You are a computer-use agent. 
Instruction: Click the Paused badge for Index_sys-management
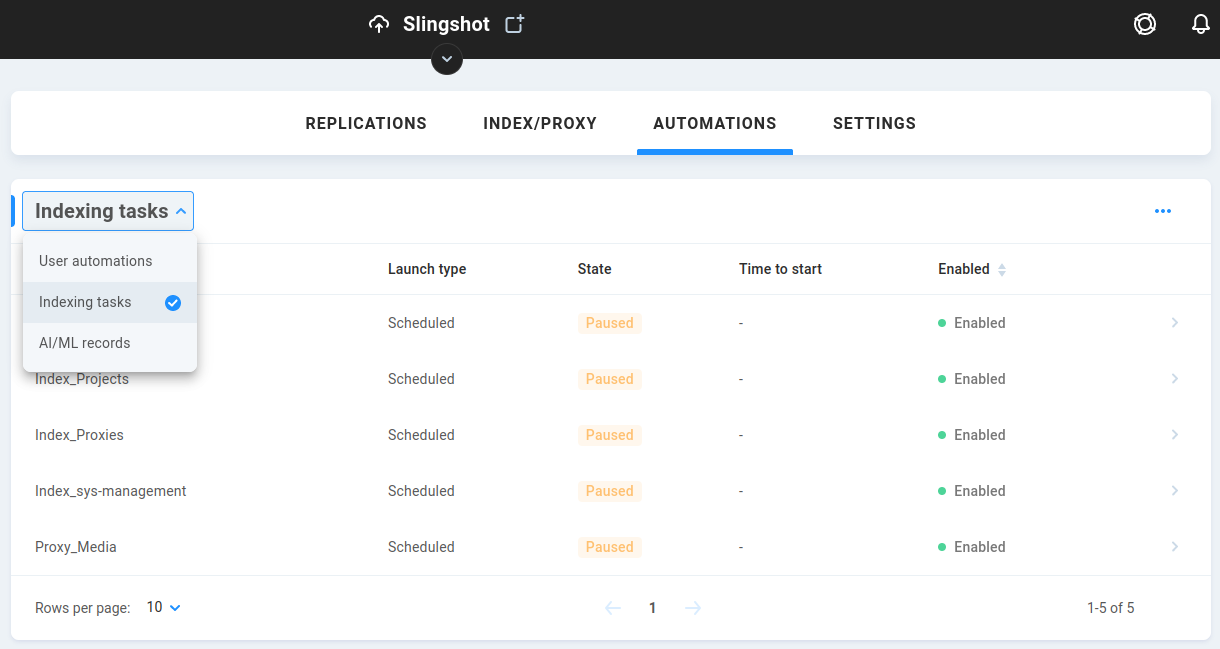click(610, 491)
